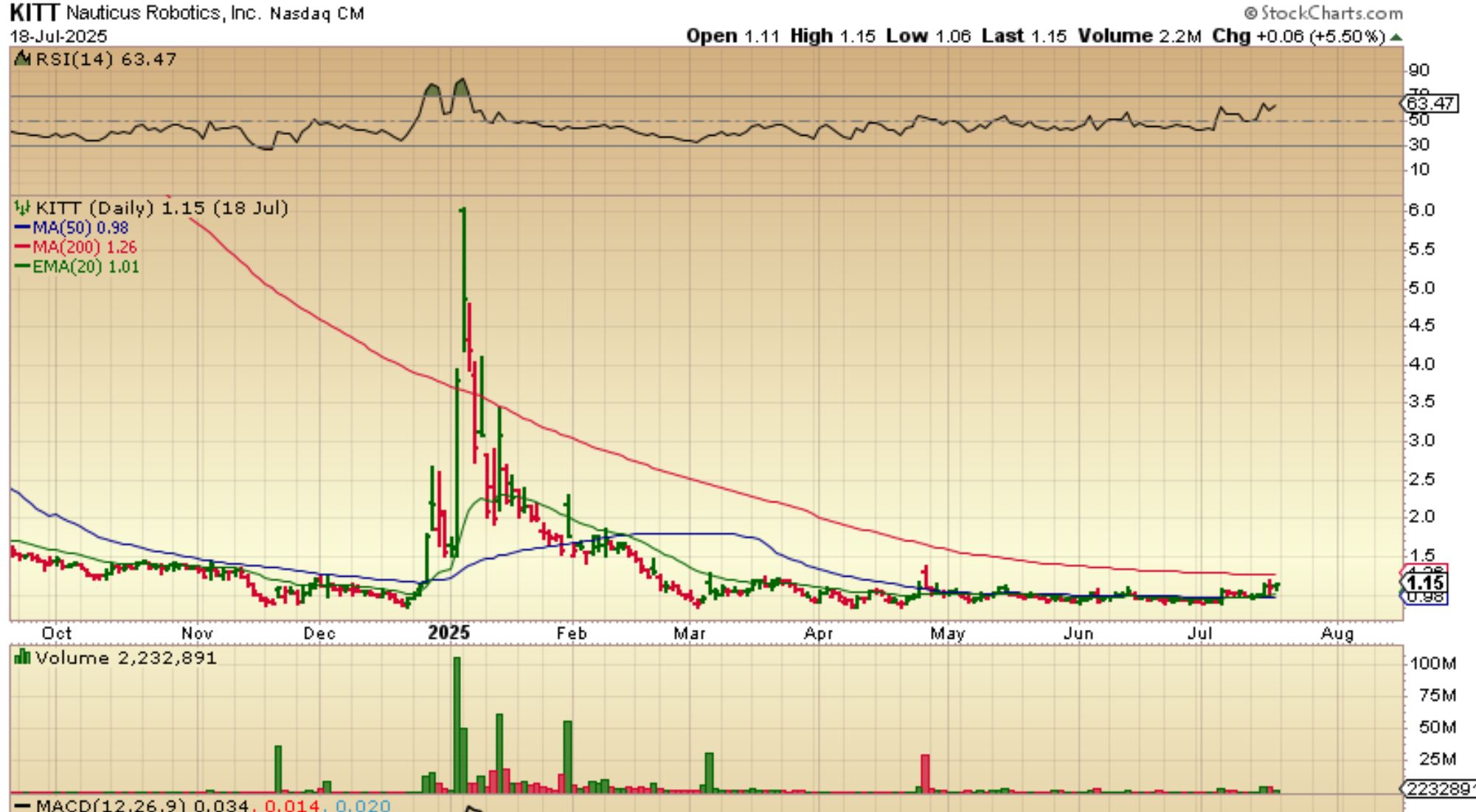Click the MACD line legend icon
Viewport: 1476px width, 812px height.
[x=23, y=805]
